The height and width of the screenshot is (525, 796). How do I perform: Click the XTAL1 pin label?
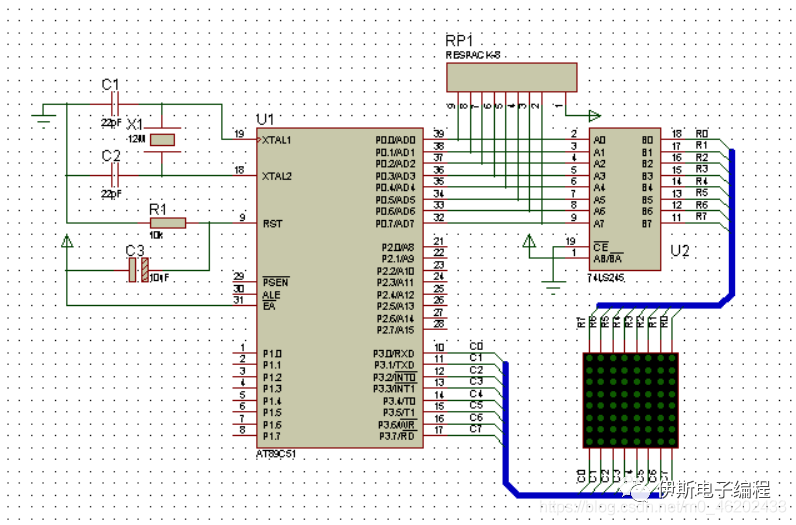click(277, 140)
